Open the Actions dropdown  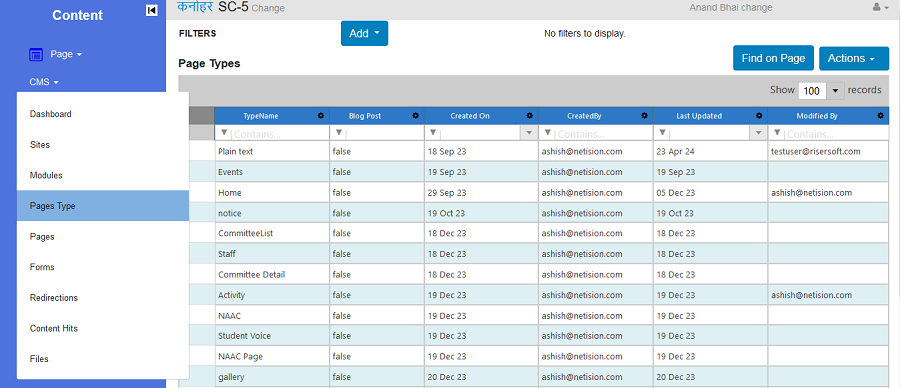pyautogui.click(x=854, y=58)
